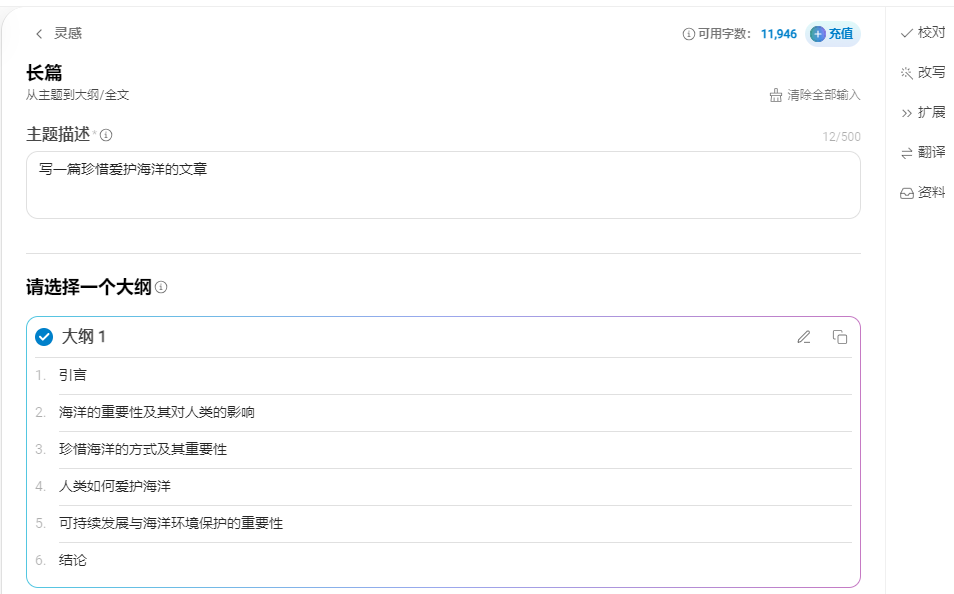Select the 大纲1 selection checkmark

43,336
